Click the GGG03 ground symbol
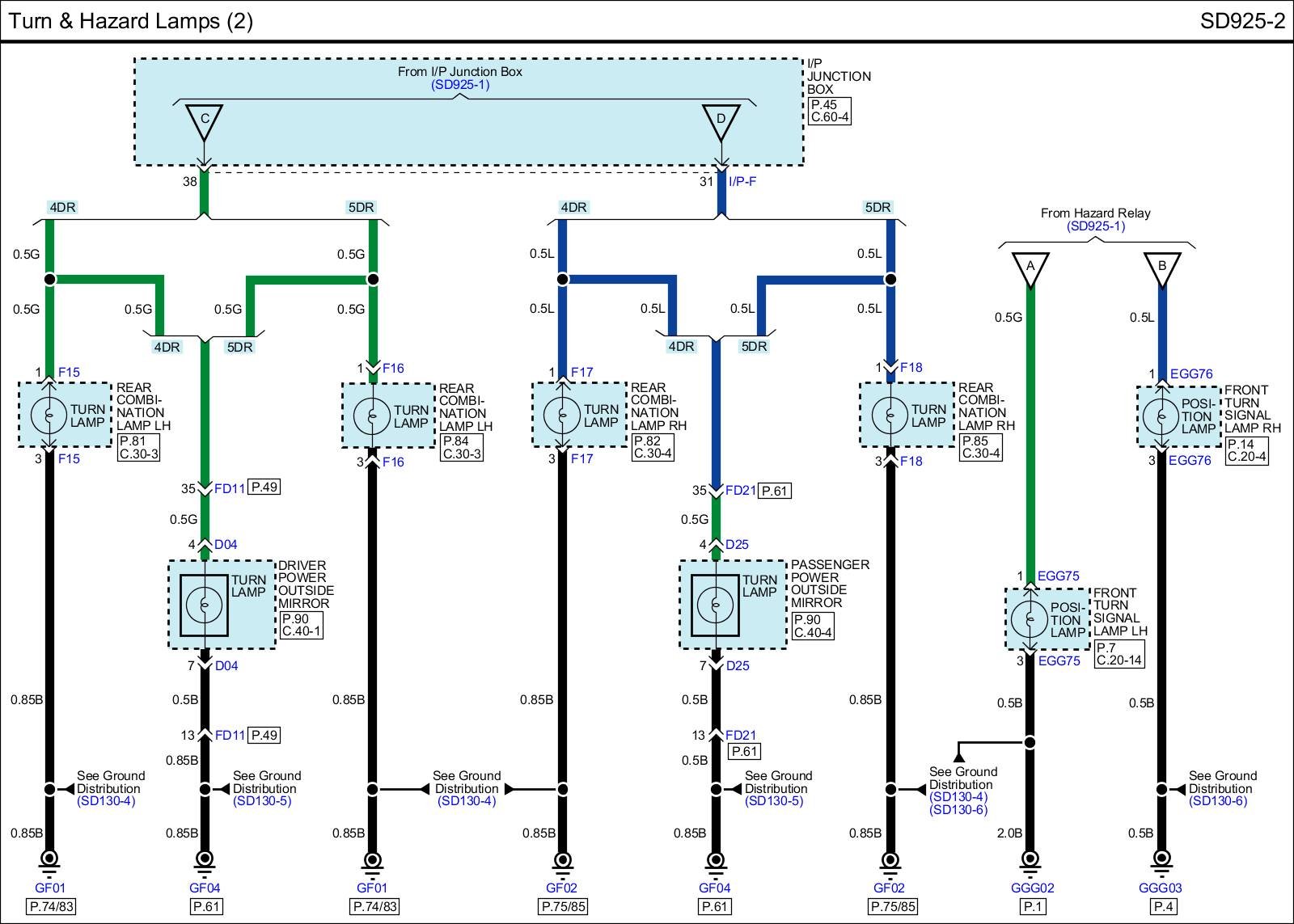This screenshot has width=1294, height=924. click(1161, 860)
